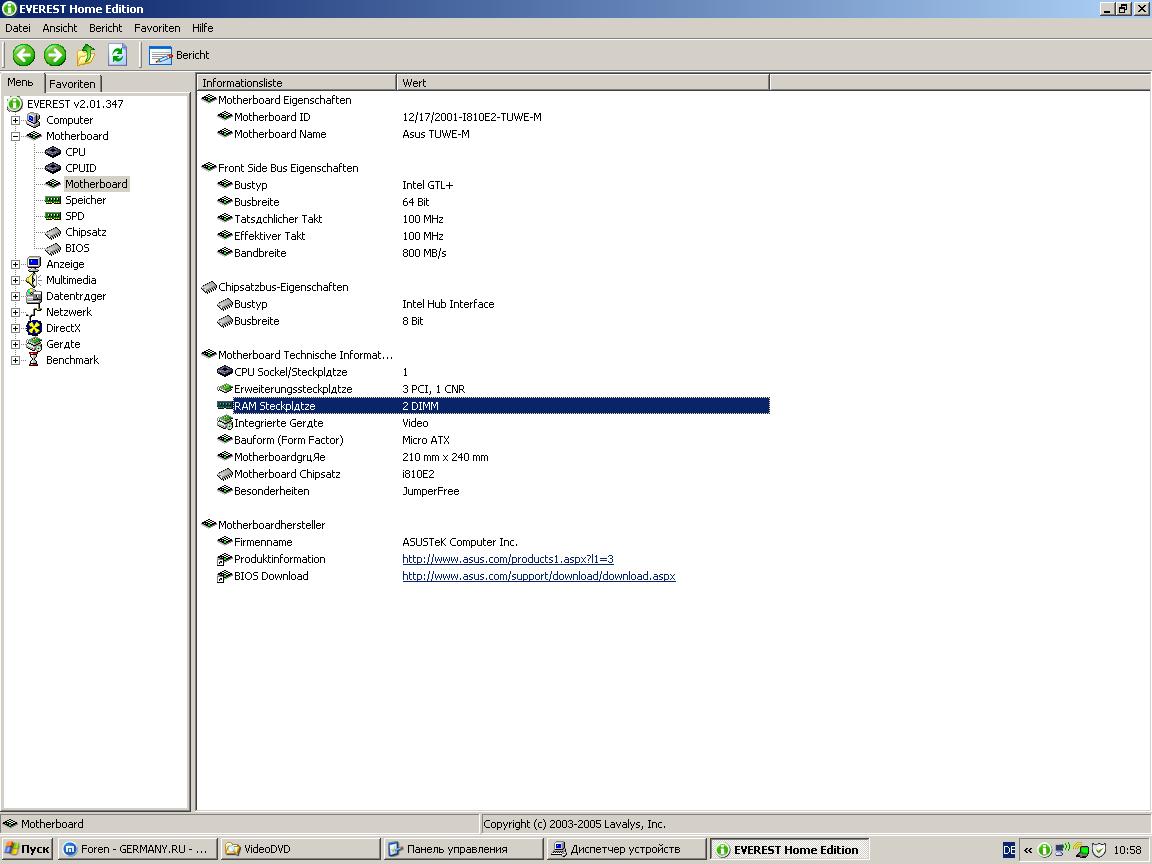
Task: Click the green Forward arrow toolbar icon
Action: [55, 55]
